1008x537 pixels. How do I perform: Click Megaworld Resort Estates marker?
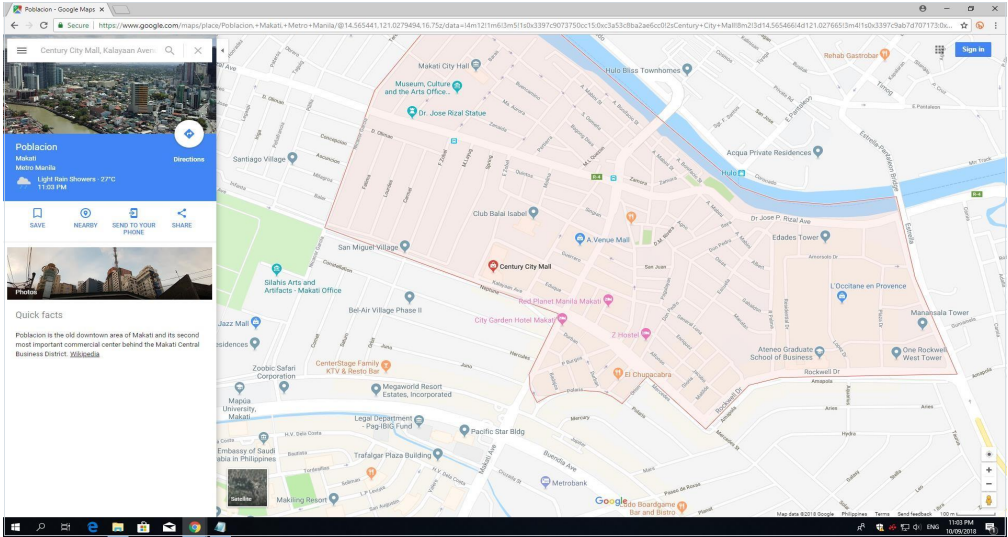(x=376, y=390)
